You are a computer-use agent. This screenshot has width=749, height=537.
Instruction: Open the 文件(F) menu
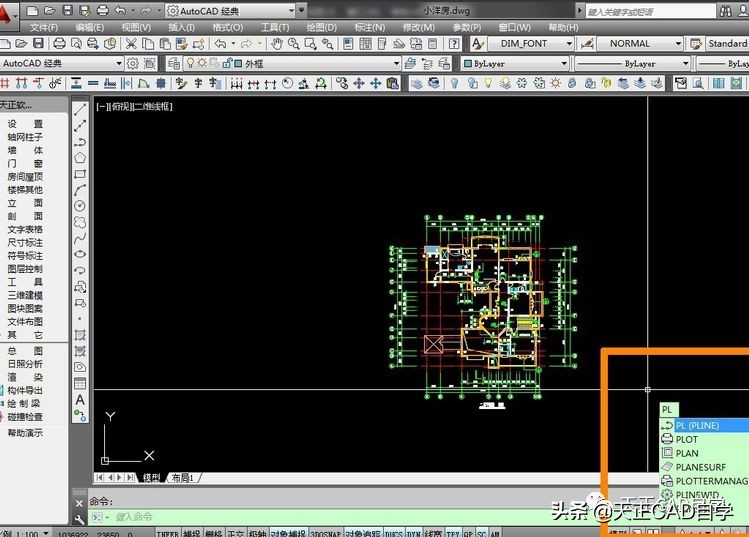point(43,27)
